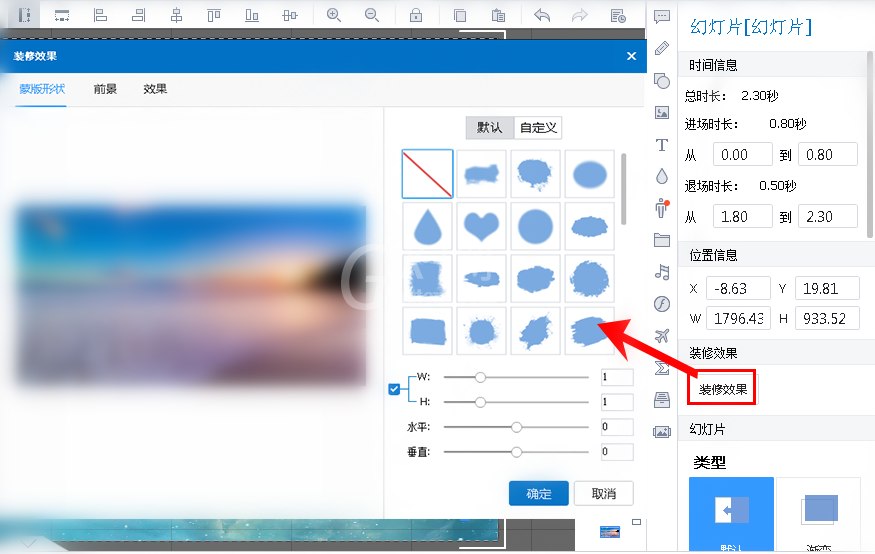Image resolution: width=875 pixels, height=554 pixels.
Task: Switch to the 前景 tab
Action: 105,89
